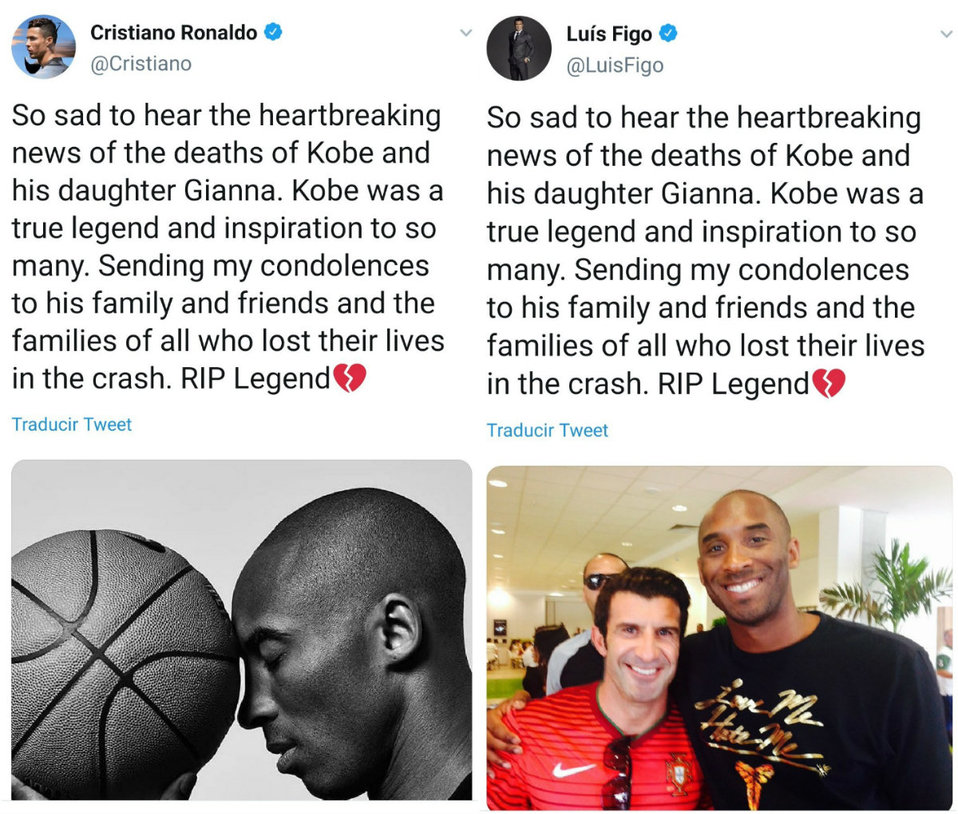Click the tweet text in Figo's post
958x814 pixels.
[706, 251]
